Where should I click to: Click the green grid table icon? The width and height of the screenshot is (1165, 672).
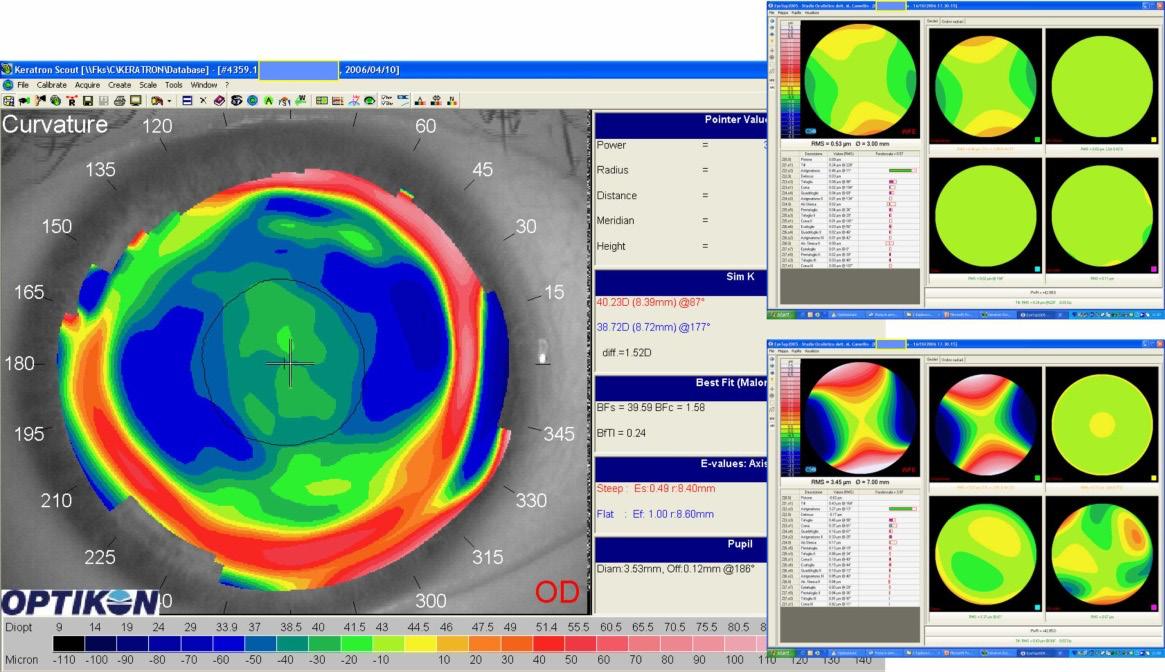pyautogui.click(x=322, y=100)
